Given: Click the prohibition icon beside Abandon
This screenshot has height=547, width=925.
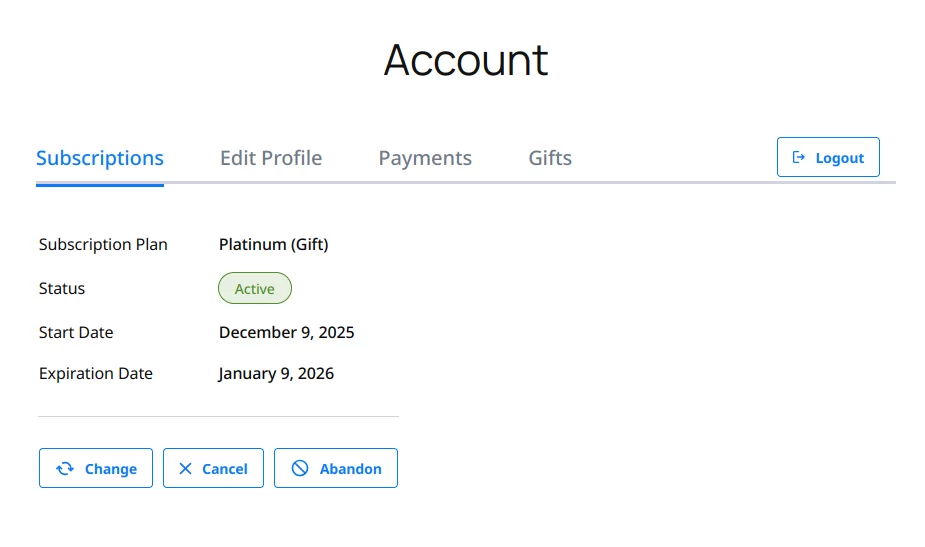Looking at the screenshot, I should (300, 468).
